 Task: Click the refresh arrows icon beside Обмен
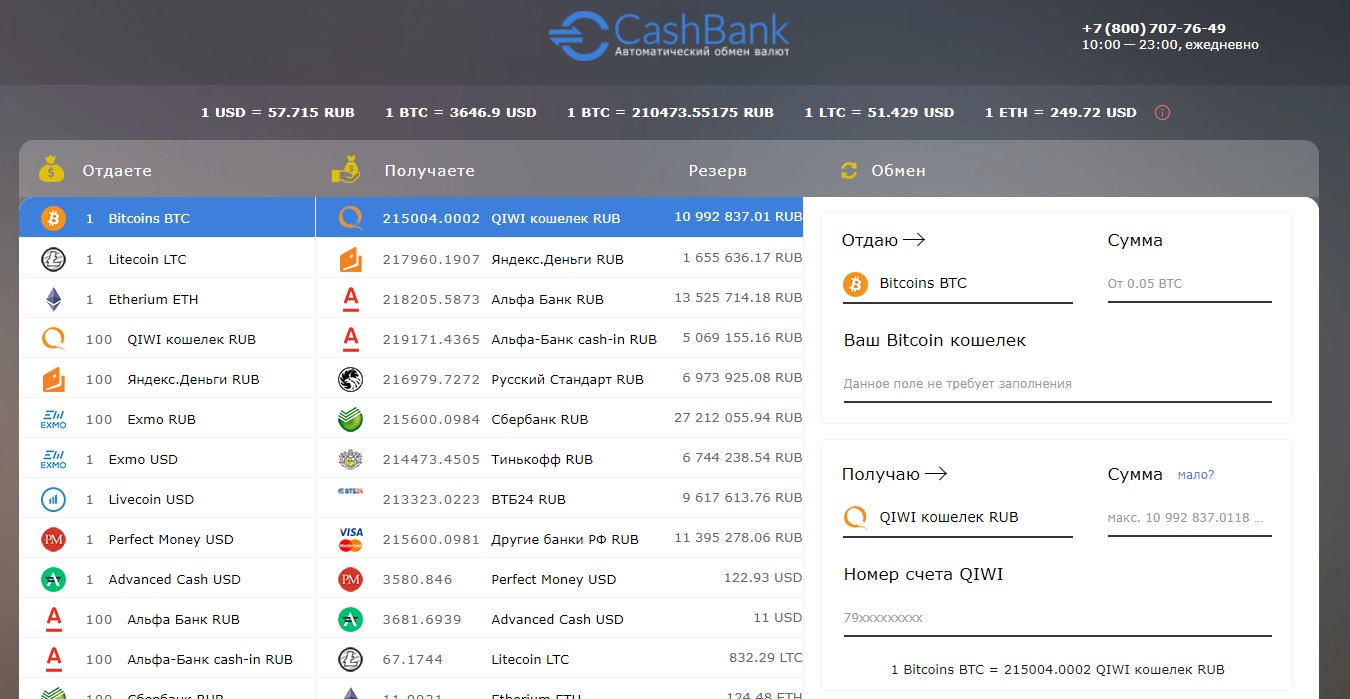pyautogui.click(x=849, y=170)
